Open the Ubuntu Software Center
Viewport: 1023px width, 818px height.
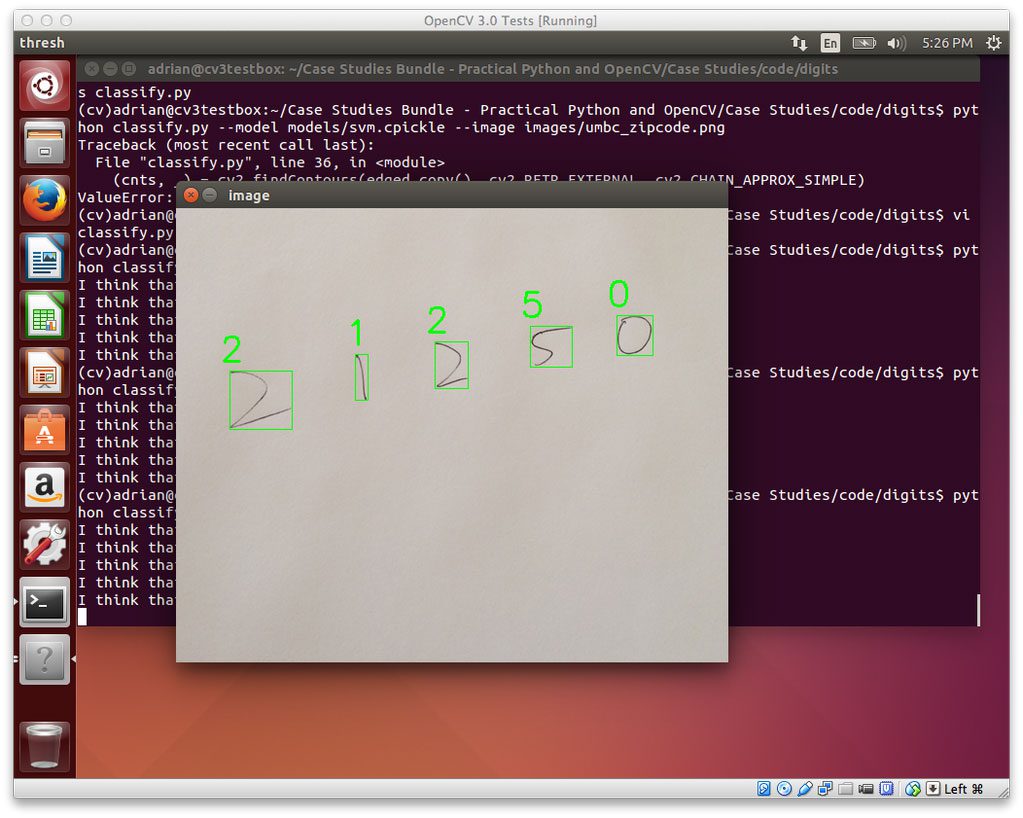click(x=44, y=430)
